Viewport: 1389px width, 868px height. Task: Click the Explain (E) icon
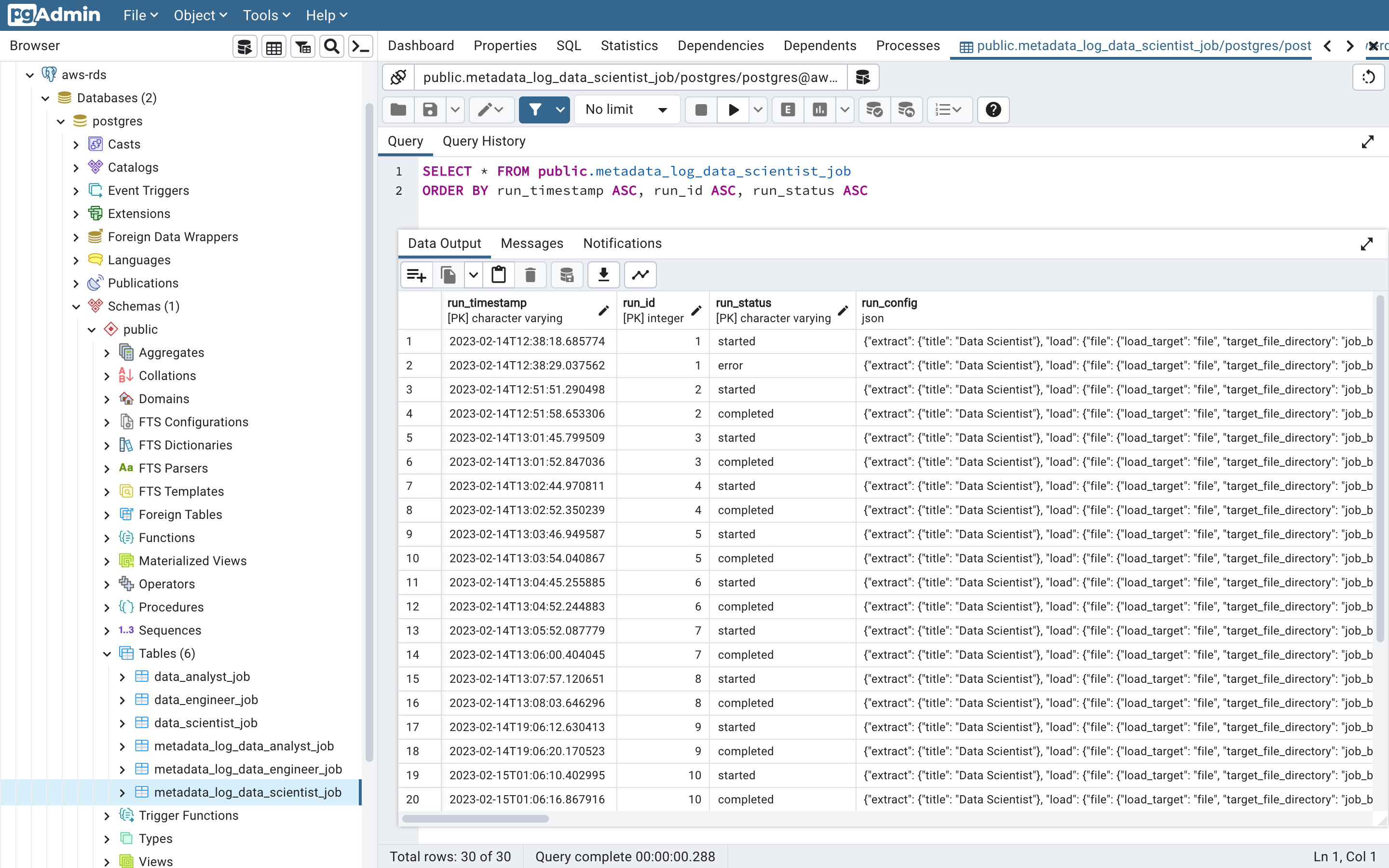click(788, 109)
